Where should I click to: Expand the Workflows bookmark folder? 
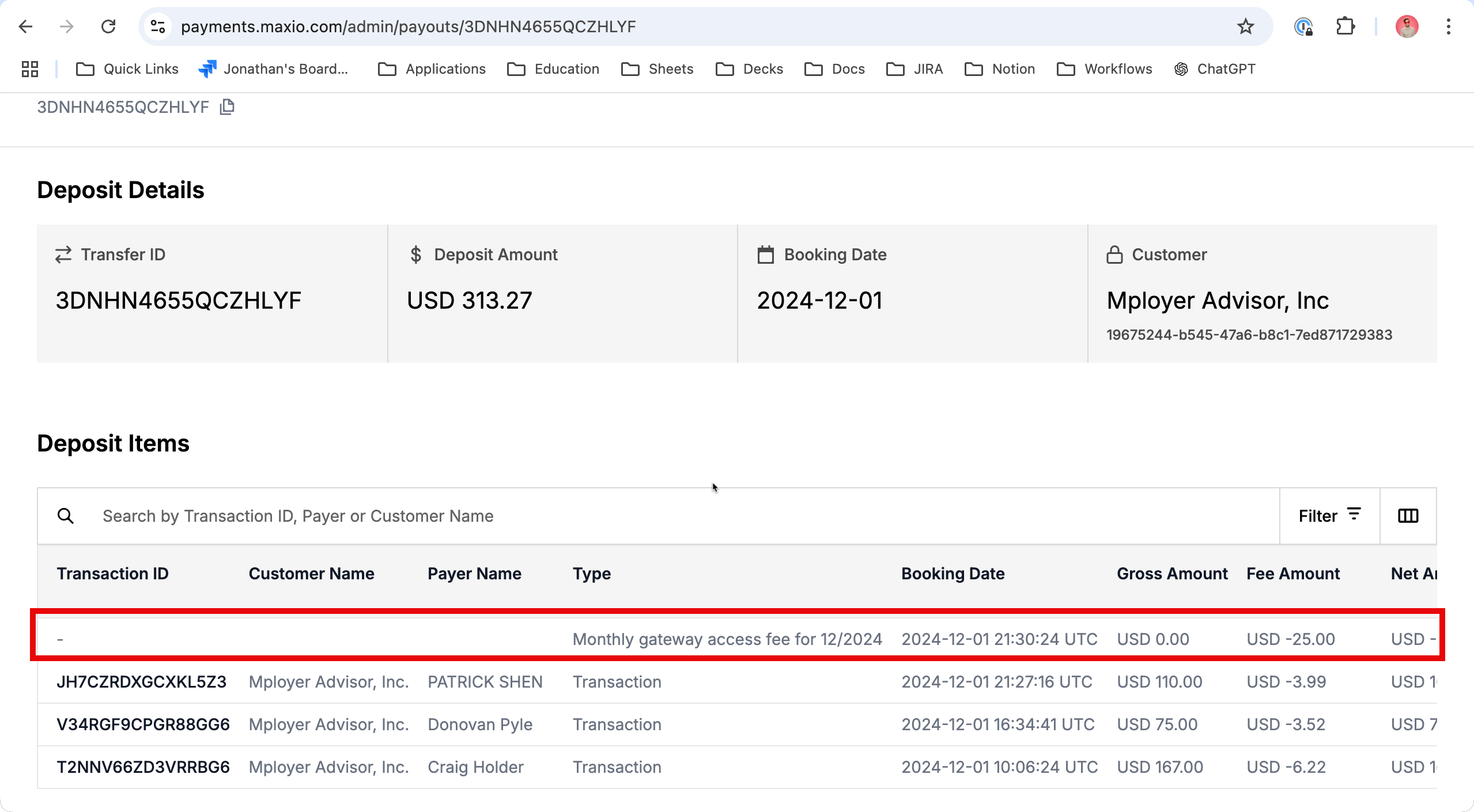(1105, 69)
